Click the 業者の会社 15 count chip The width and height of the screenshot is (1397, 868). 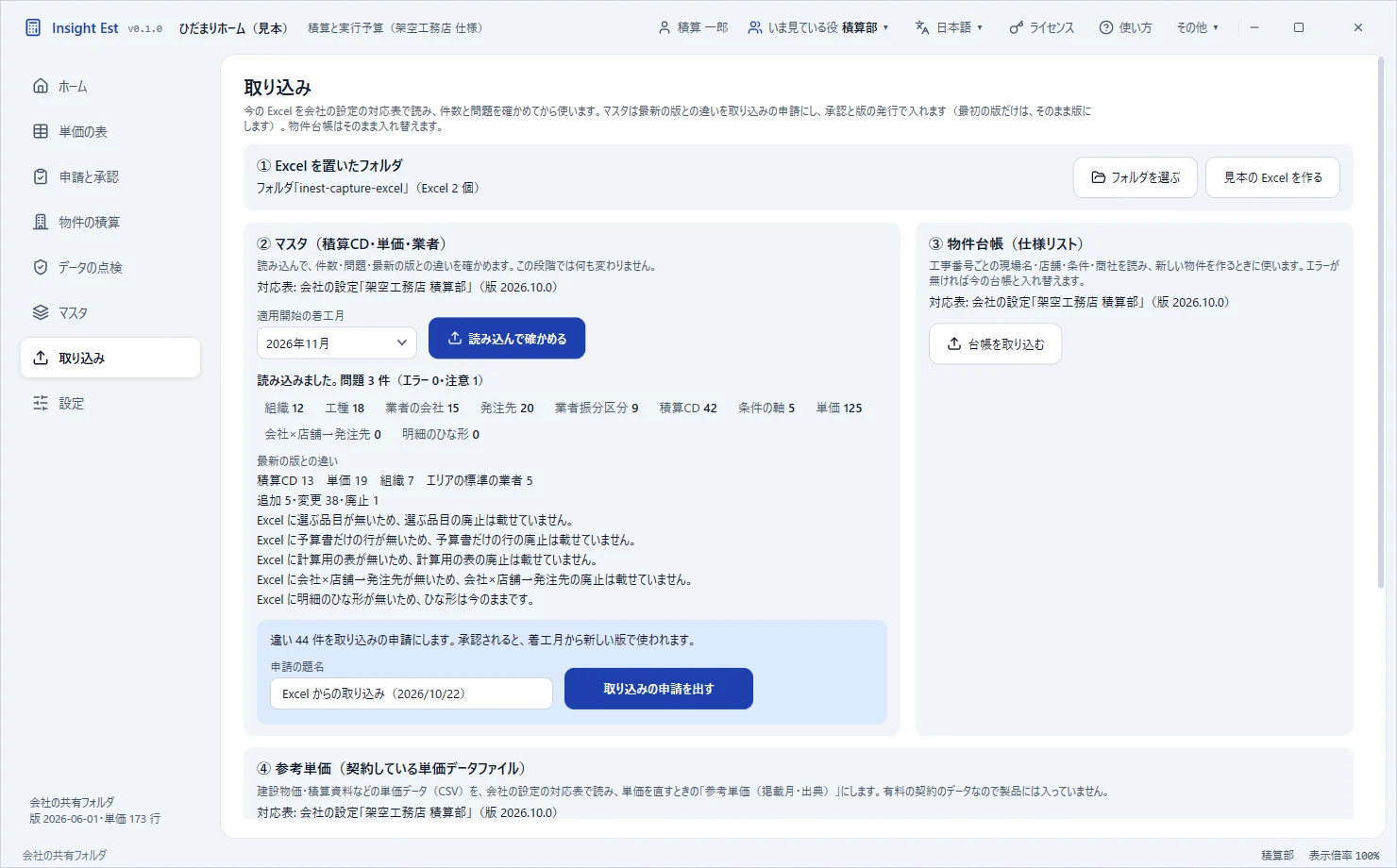coord(422,408)
